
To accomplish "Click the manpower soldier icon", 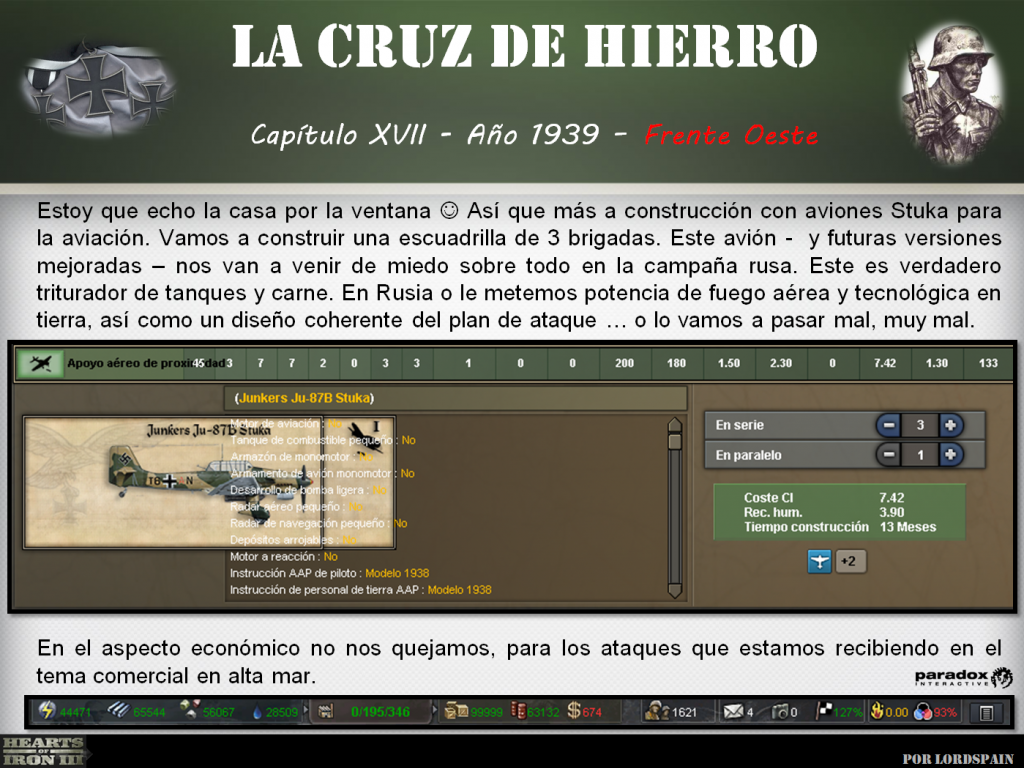I will pyautogui.click(x=657, y=711).
